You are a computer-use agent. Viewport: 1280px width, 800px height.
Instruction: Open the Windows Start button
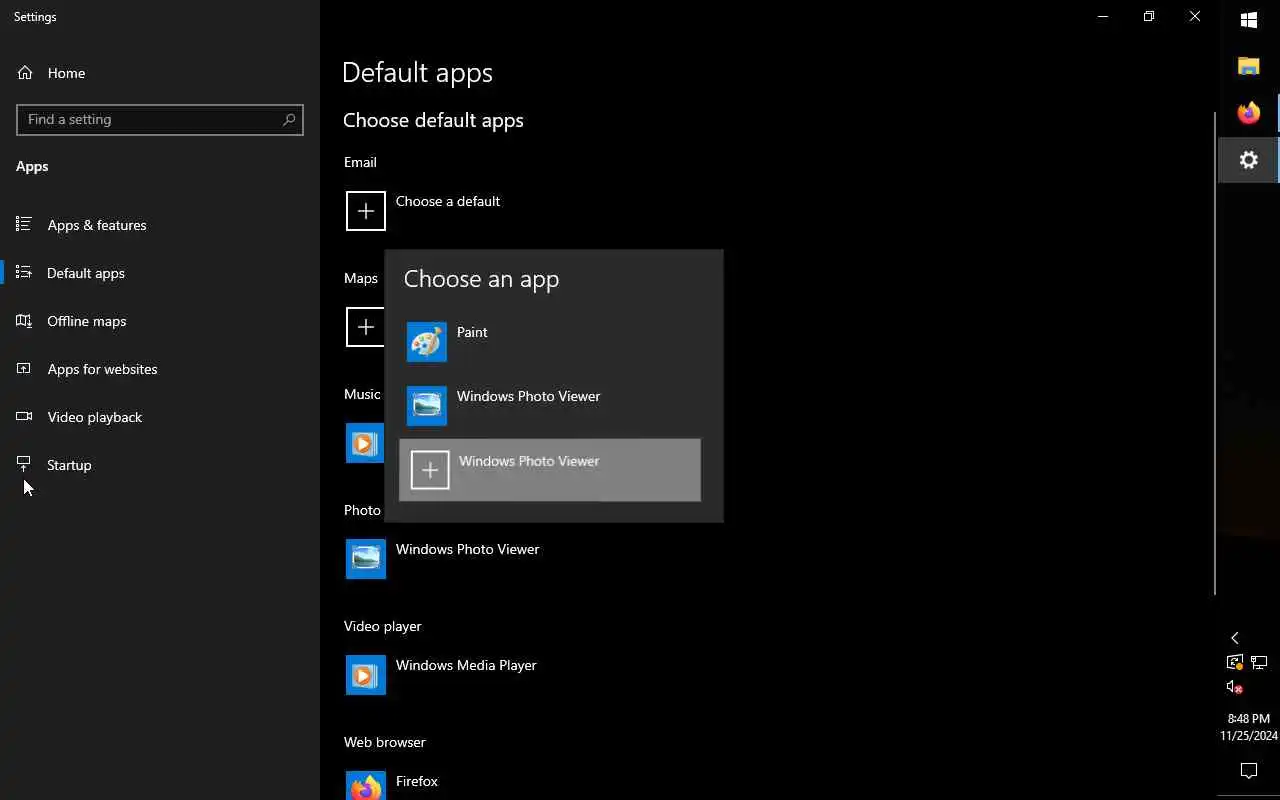coord(1248,19)
